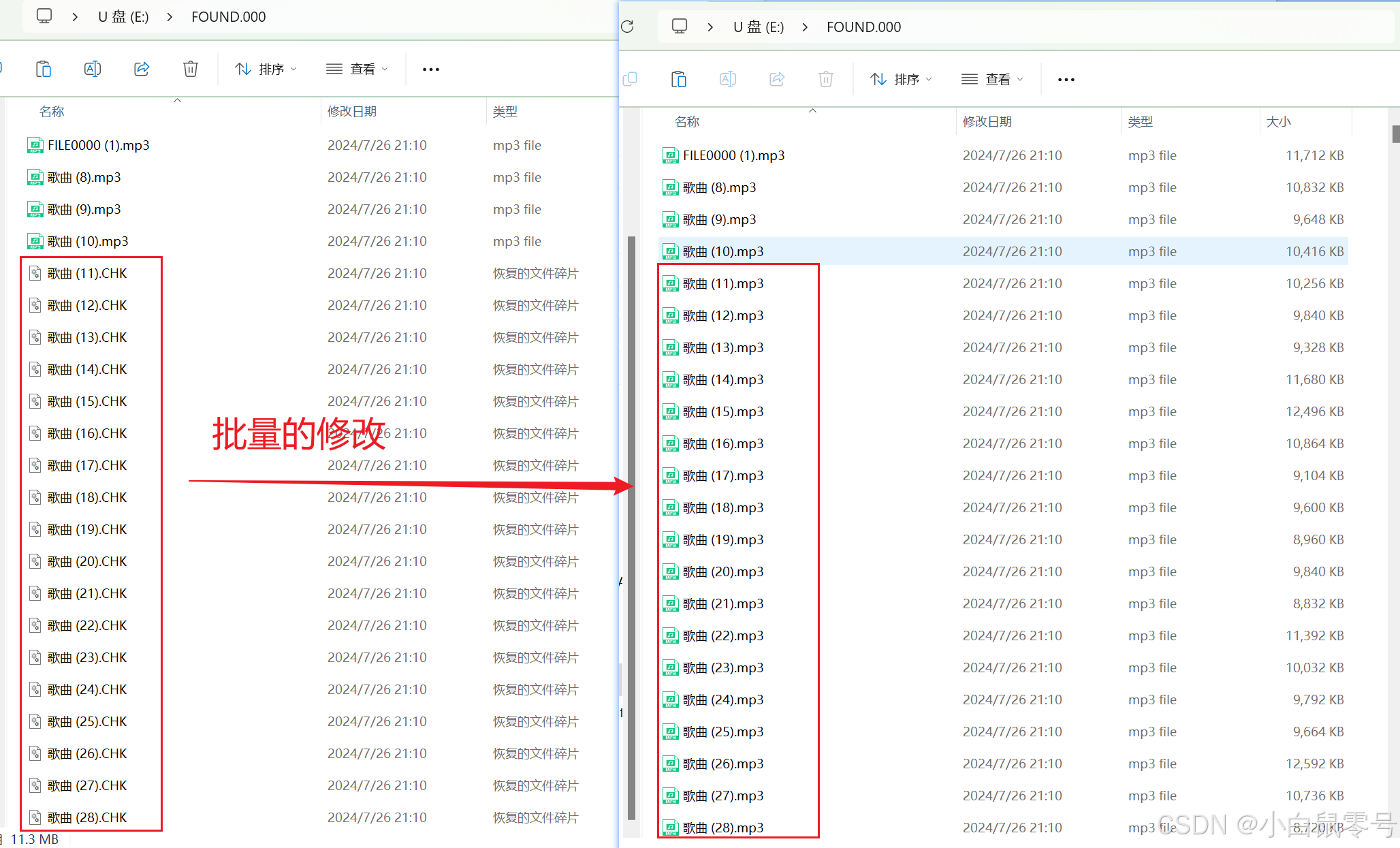Screen dimensions: 1400x848
Task: Sort by 修改日期 column in the right window
Action: (987, 121)
